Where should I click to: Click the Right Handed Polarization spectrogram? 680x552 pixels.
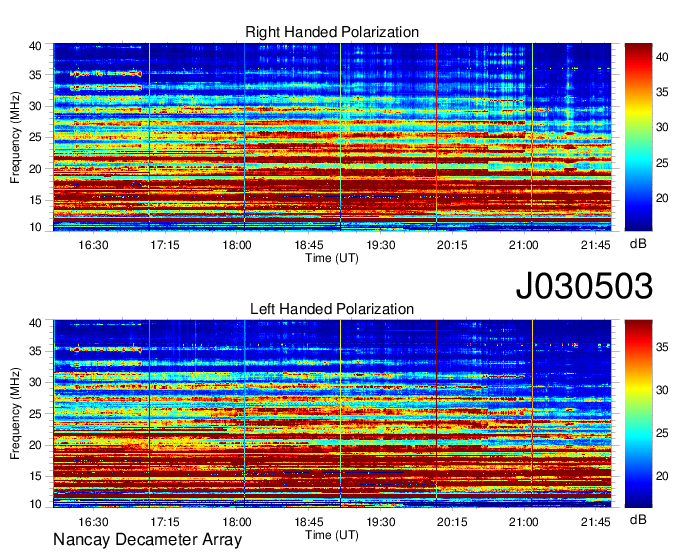[x=332, y=137]
